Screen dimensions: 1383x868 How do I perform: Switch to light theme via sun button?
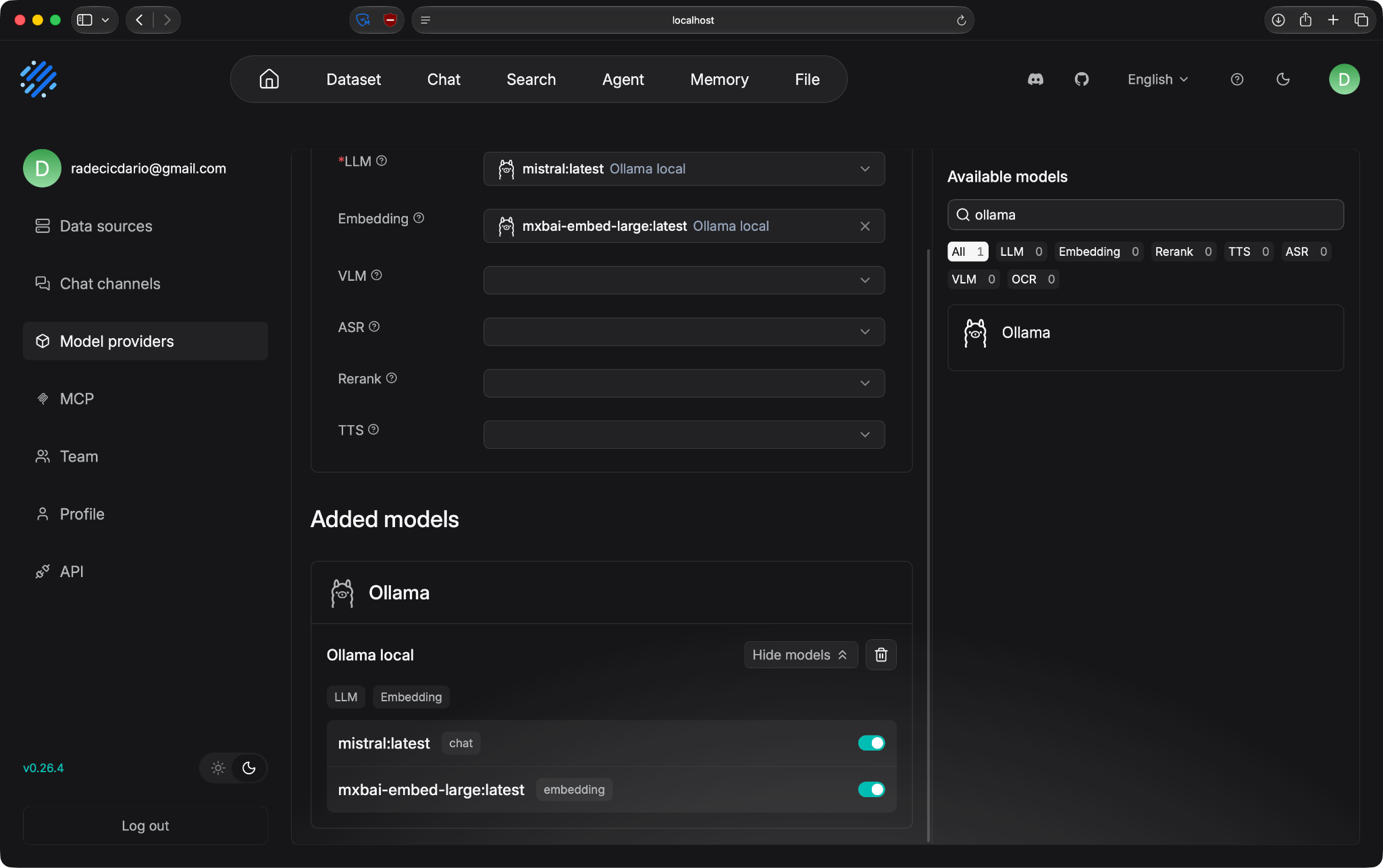tap(217, 768)
